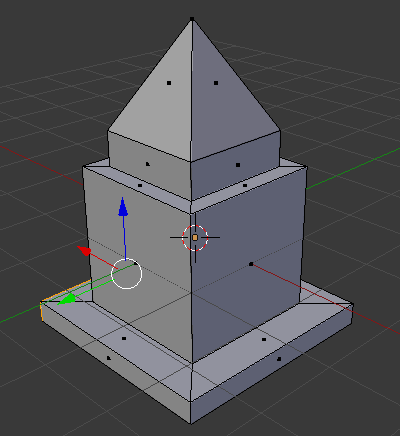
Task: Select right main body face dot
Action: tap(251, 264)
